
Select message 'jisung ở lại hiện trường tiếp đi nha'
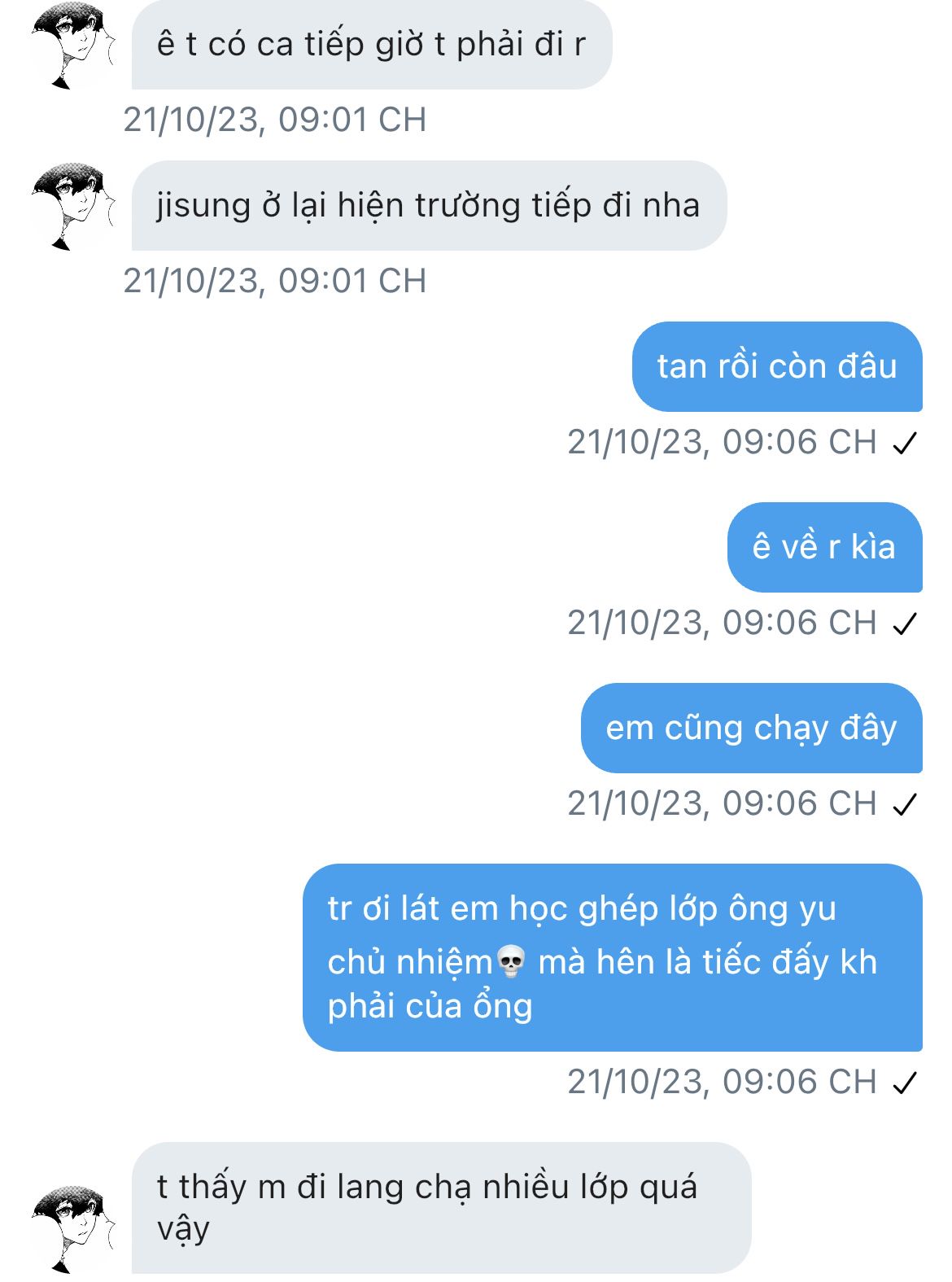point(429,205)
